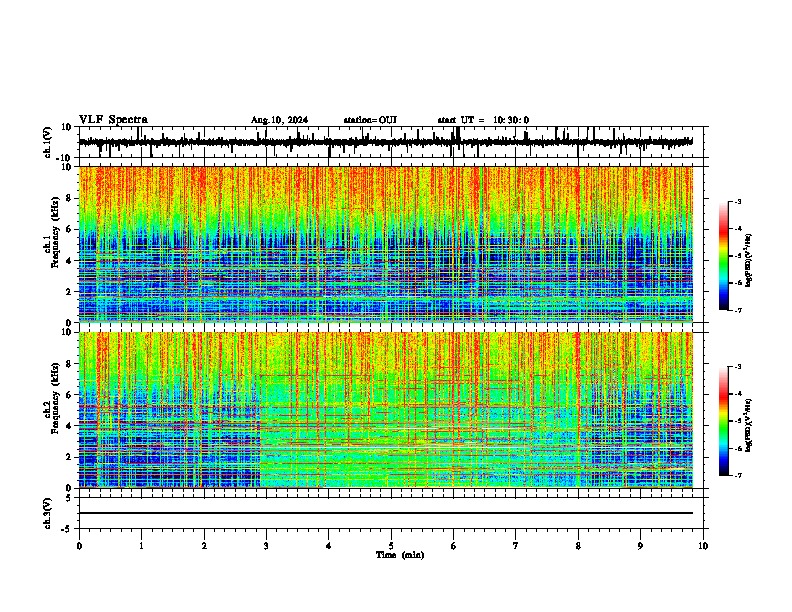Click the ch.2 color bar's log(PSD) label
Viewport: 792px width, 612px height.
pos(749,425)
